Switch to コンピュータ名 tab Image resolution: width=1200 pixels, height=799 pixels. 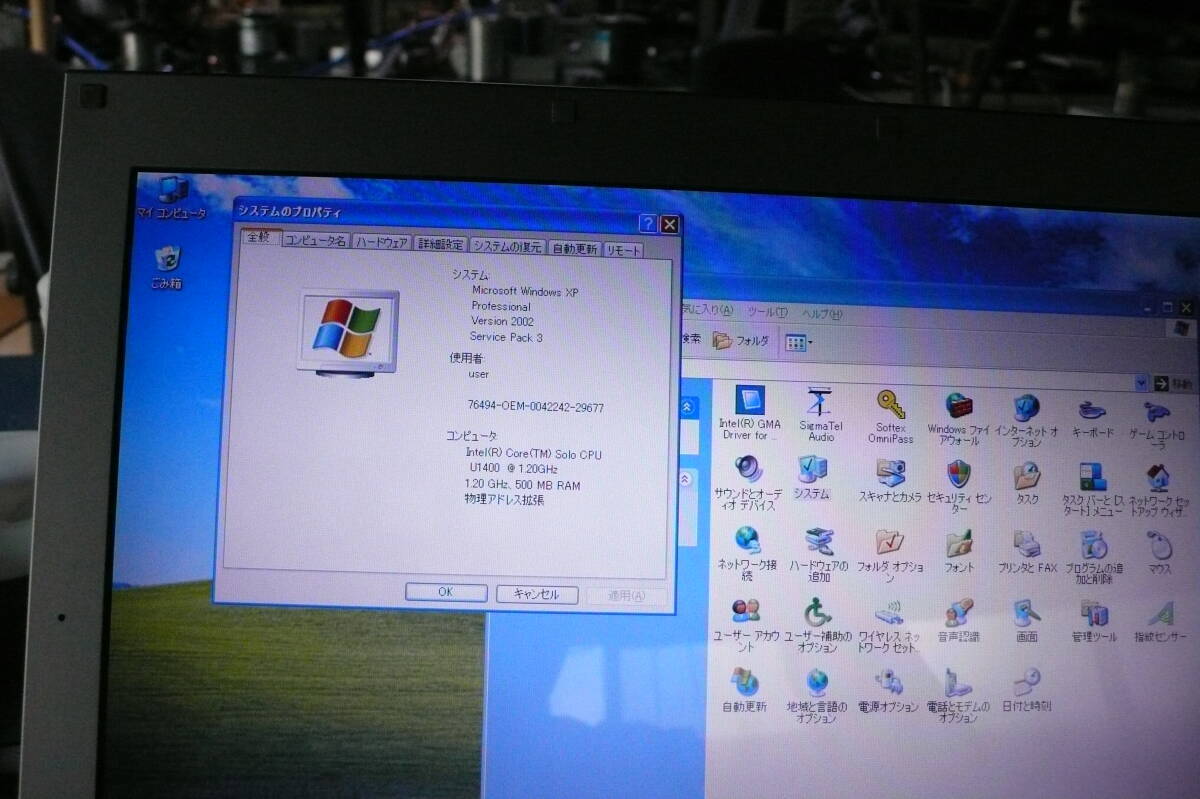(315, 241)
